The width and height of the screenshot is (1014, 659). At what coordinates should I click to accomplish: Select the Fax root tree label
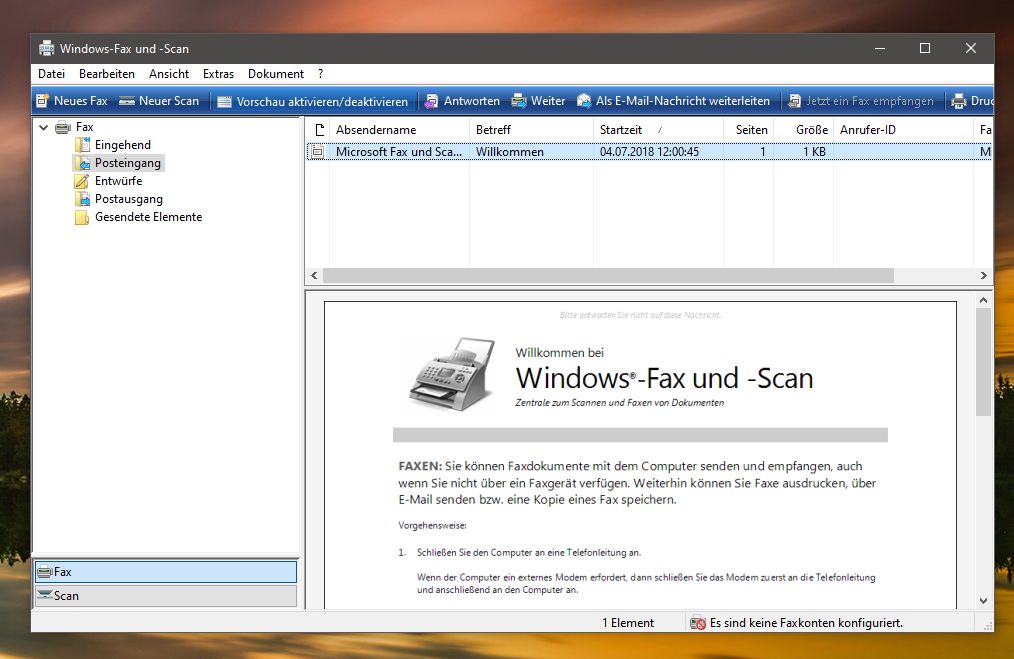coord(85,127)
